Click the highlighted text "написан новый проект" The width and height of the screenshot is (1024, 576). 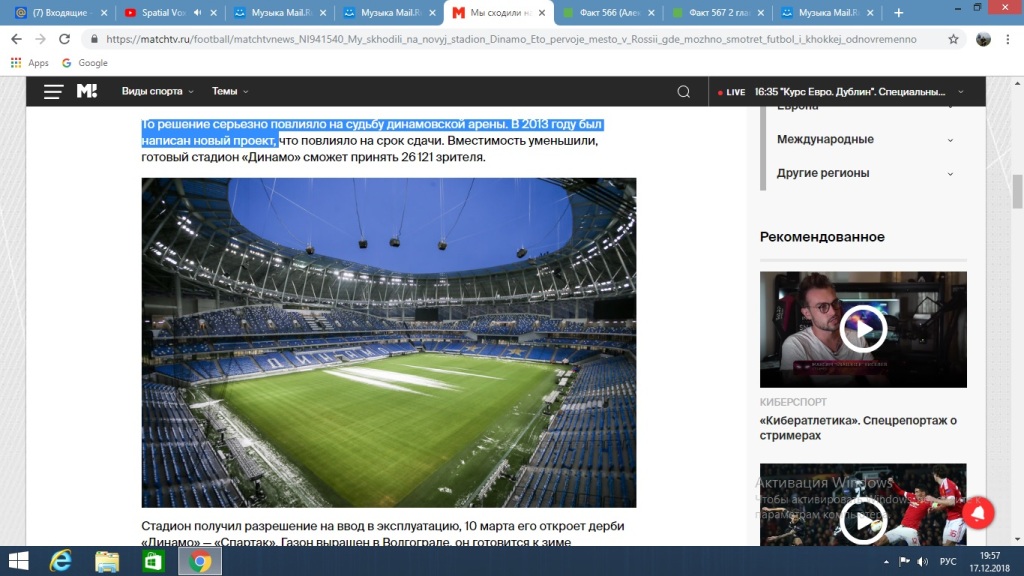coord(210,140)
